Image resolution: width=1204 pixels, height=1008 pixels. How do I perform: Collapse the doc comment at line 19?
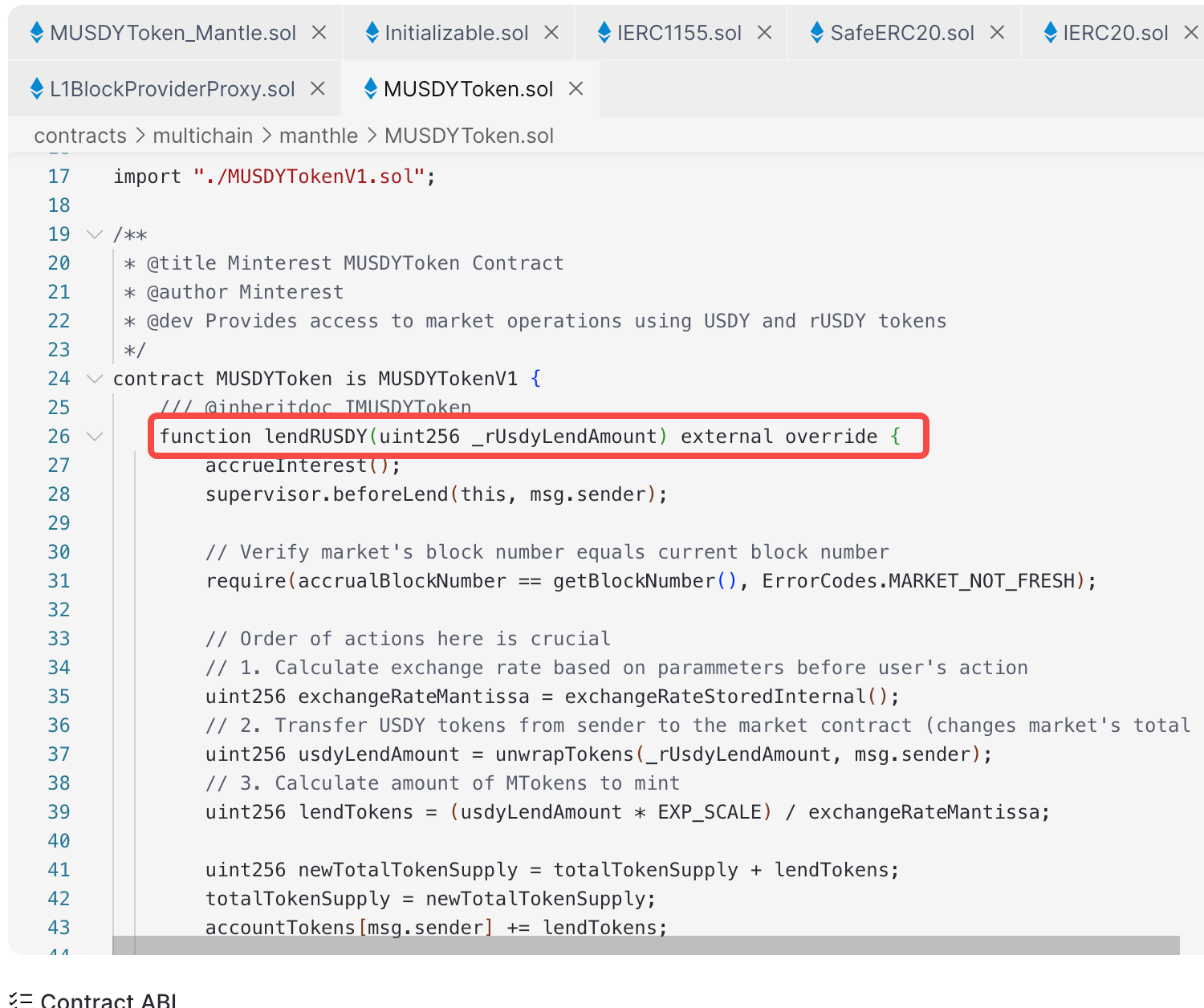(95, 234)
